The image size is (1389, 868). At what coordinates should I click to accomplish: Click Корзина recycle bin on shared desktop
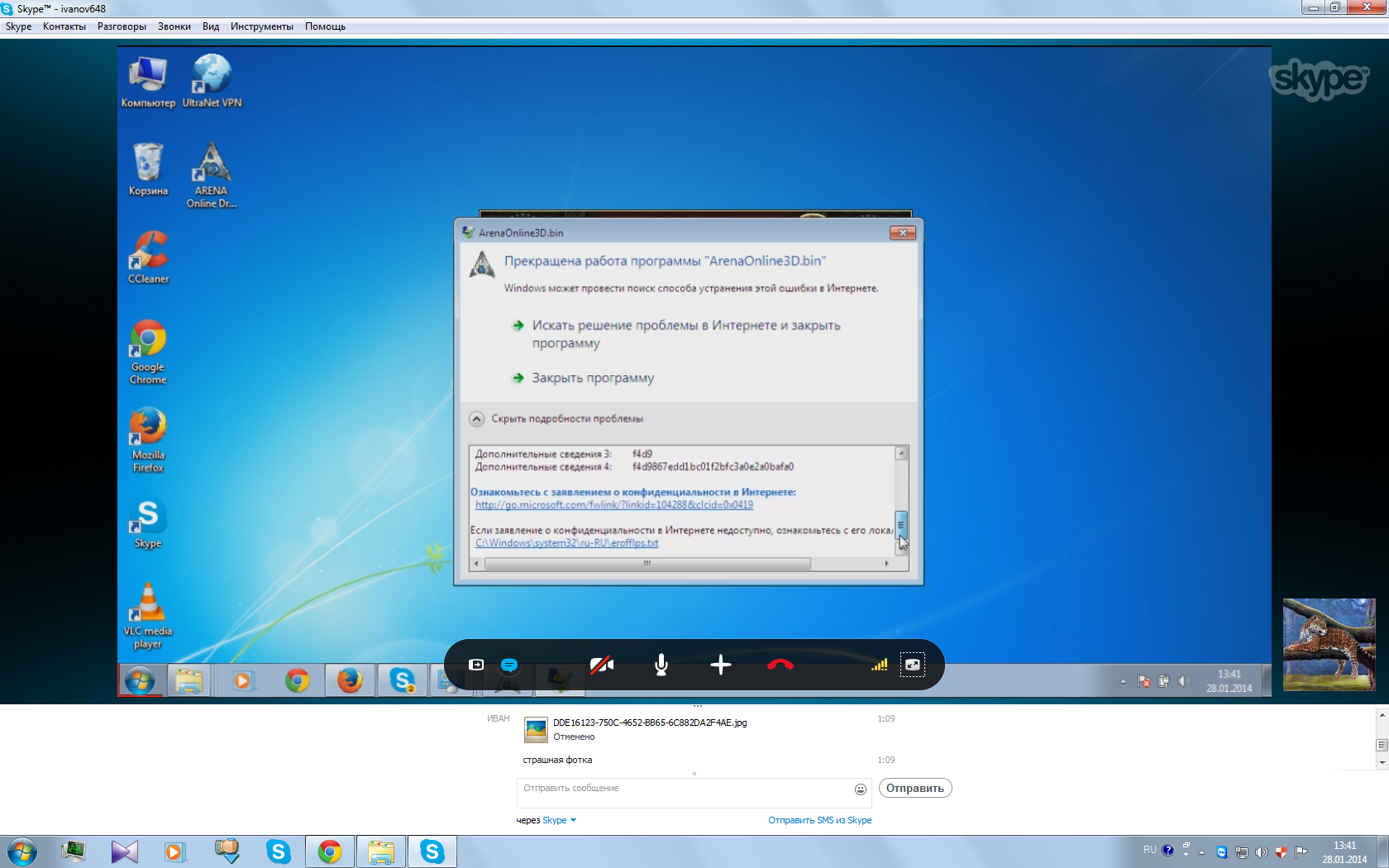(148, 169)
